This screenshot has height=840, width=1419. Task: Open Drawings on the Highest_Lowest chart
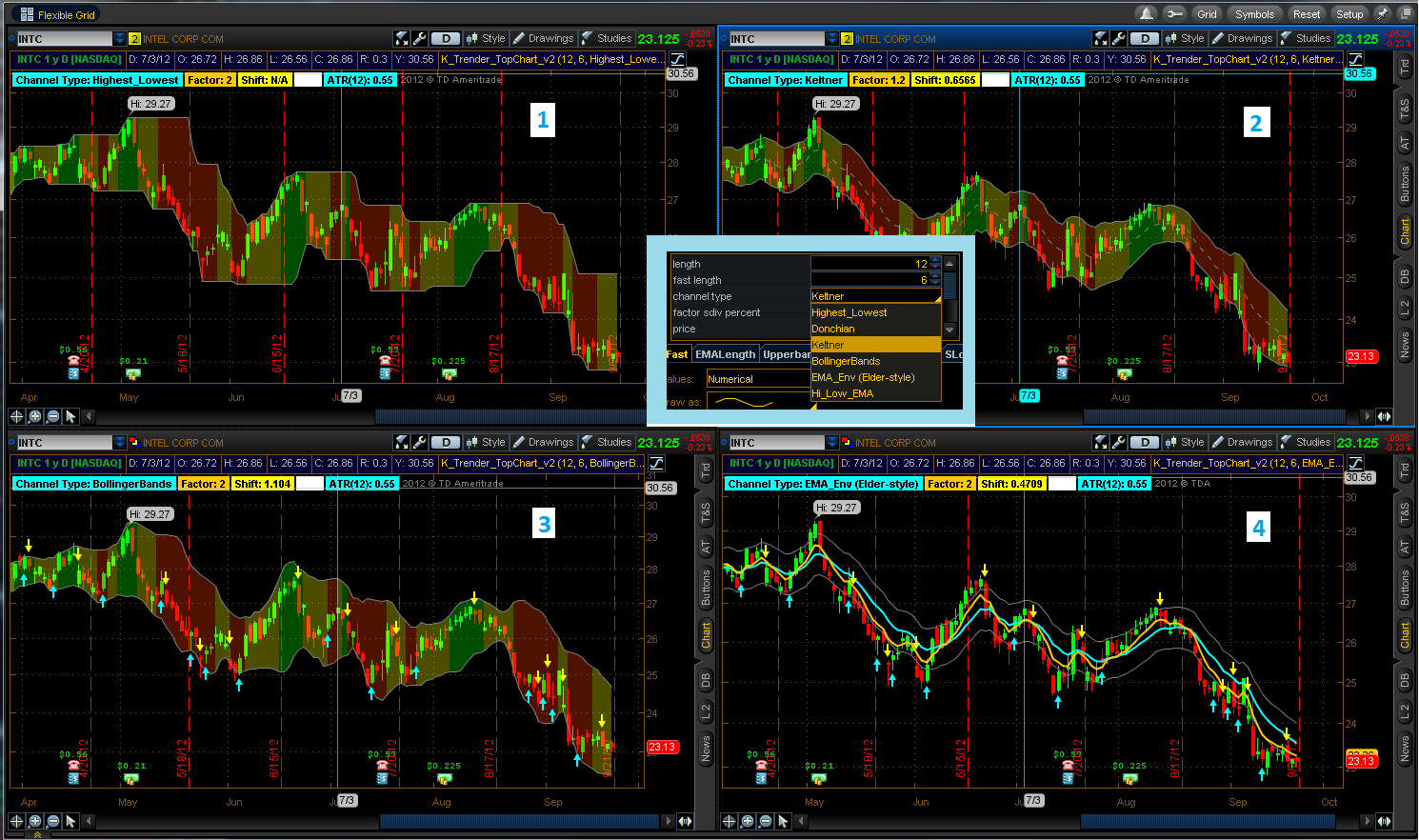click(544, 39)
